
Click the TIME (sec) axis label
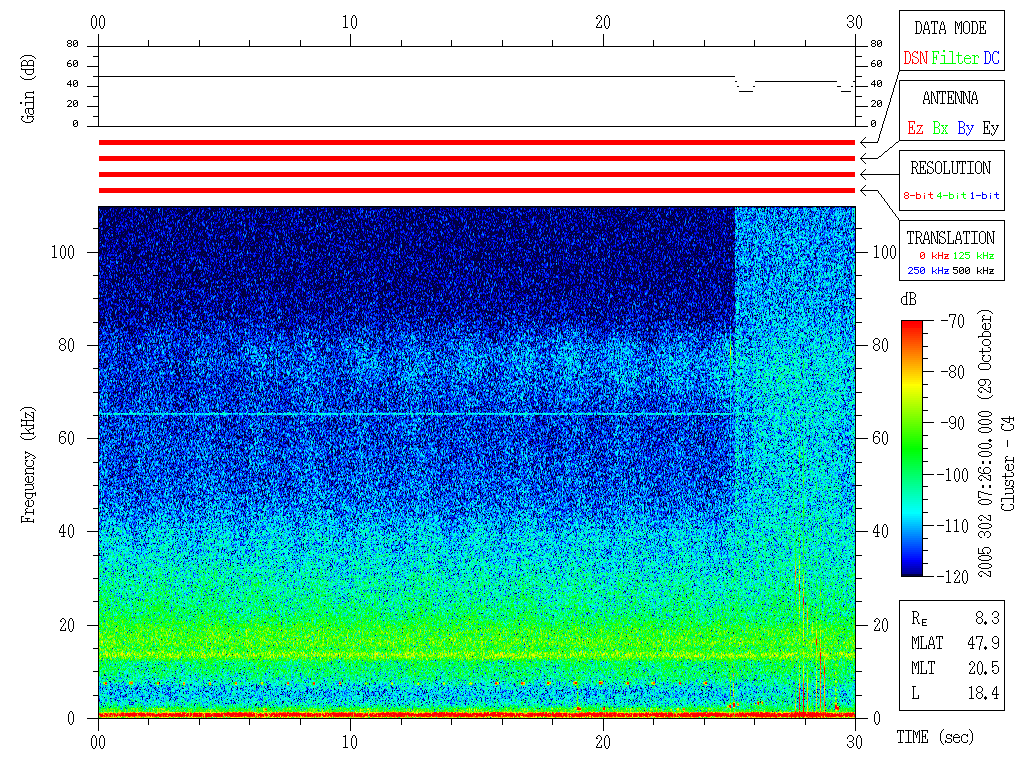tap(935, 737)
